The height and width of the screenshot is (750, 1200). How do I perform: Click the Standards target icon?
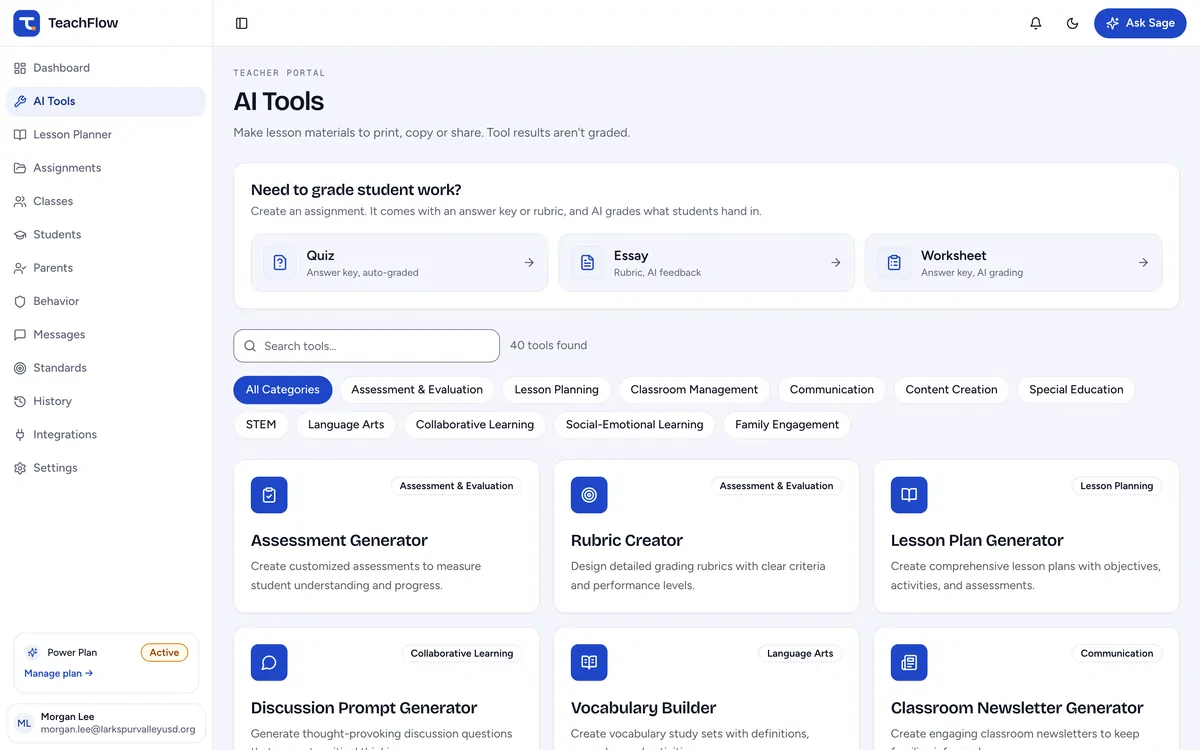tap(20, 368)
